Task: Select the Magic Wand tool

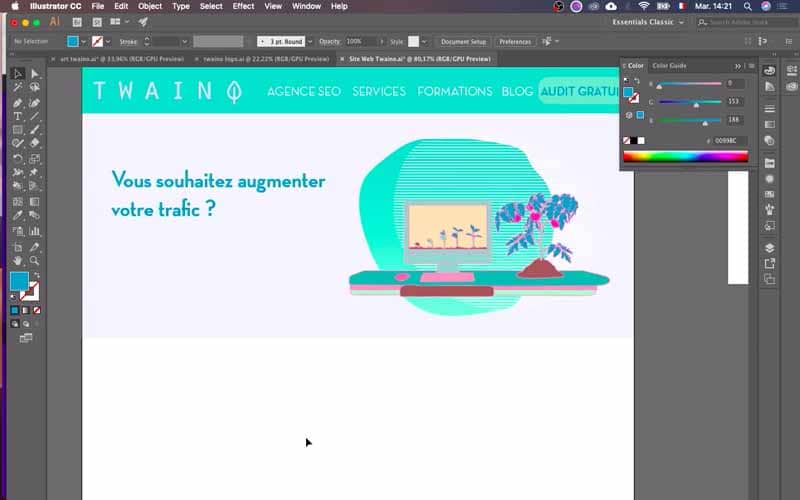Action: (17, 88)
